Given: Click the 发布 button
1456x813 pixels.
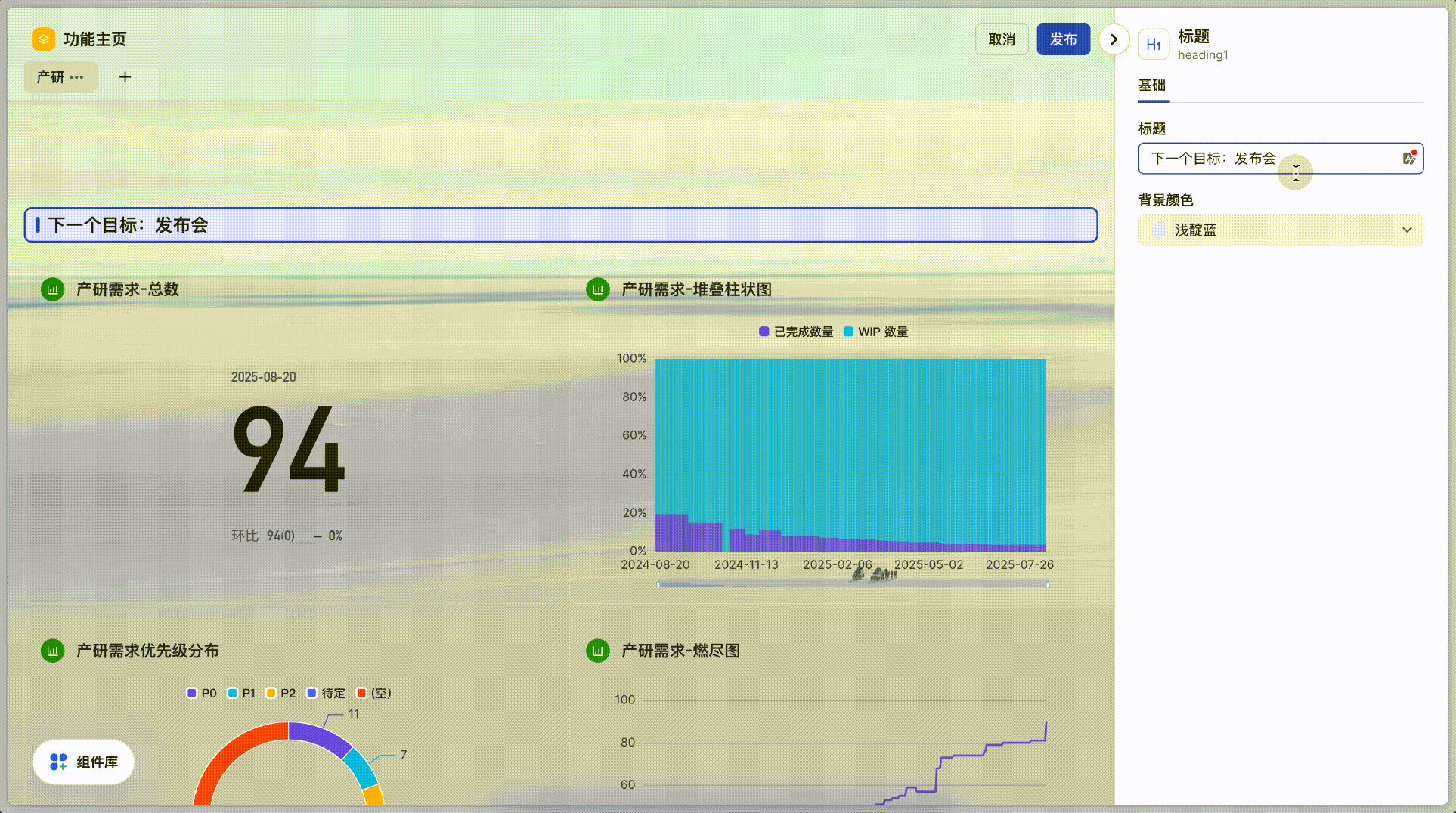Looking at the screenshot, I should (1063, 39).
